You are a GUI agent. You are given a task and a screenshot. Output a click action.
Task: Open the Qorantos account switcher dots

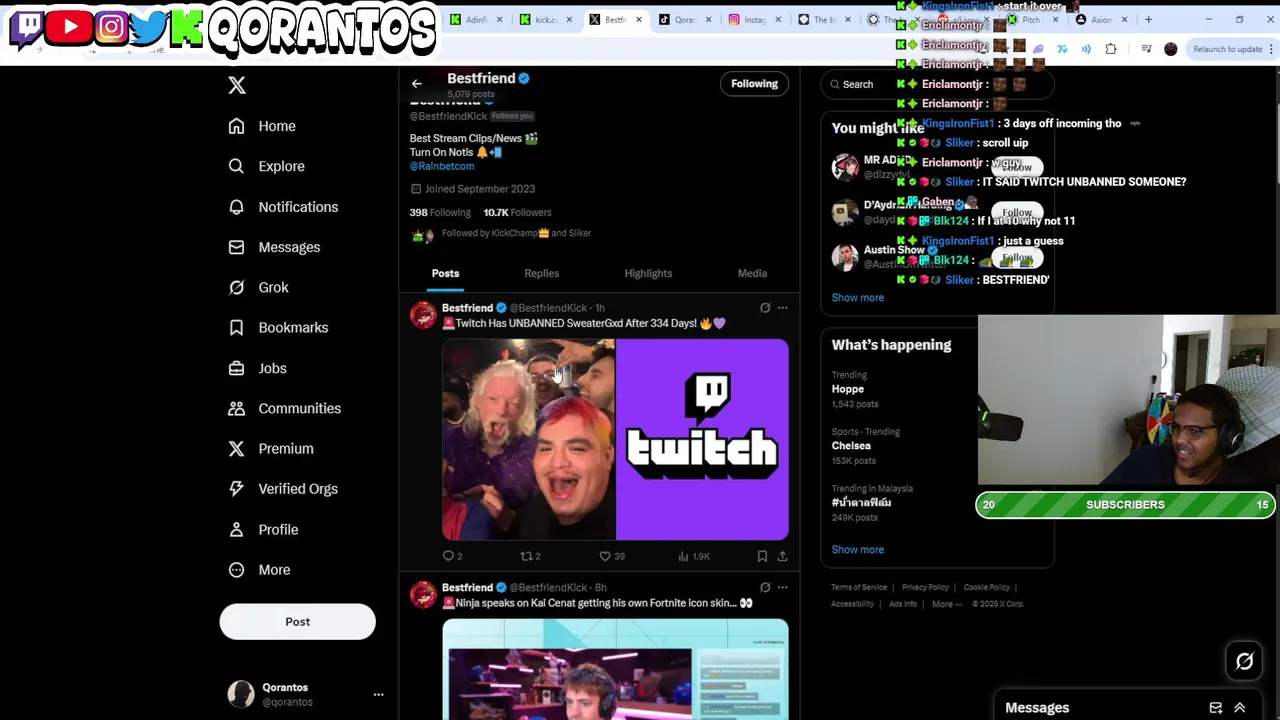tap(378, 694)
